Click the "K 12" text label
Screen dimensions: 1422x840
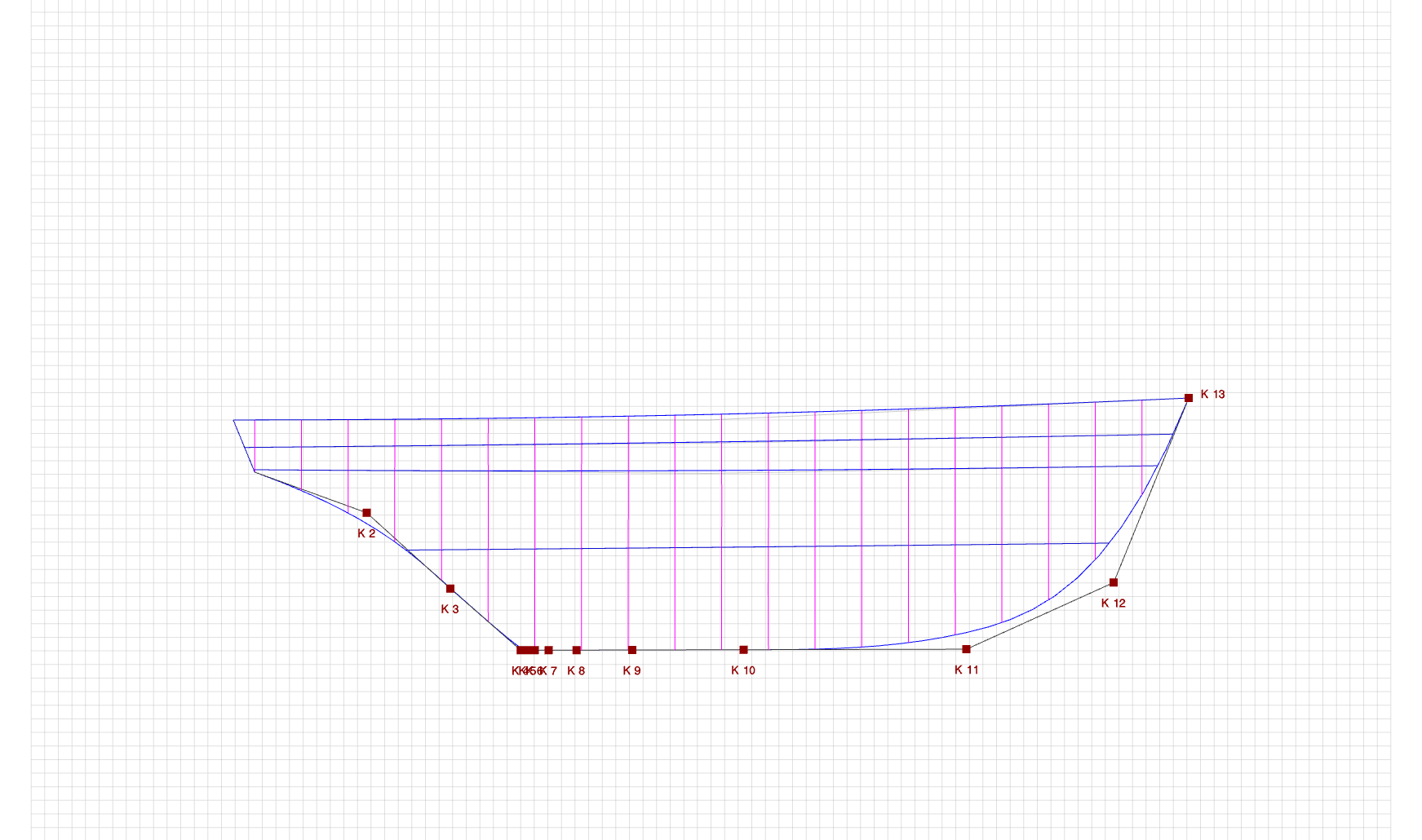pos(1113,603)
